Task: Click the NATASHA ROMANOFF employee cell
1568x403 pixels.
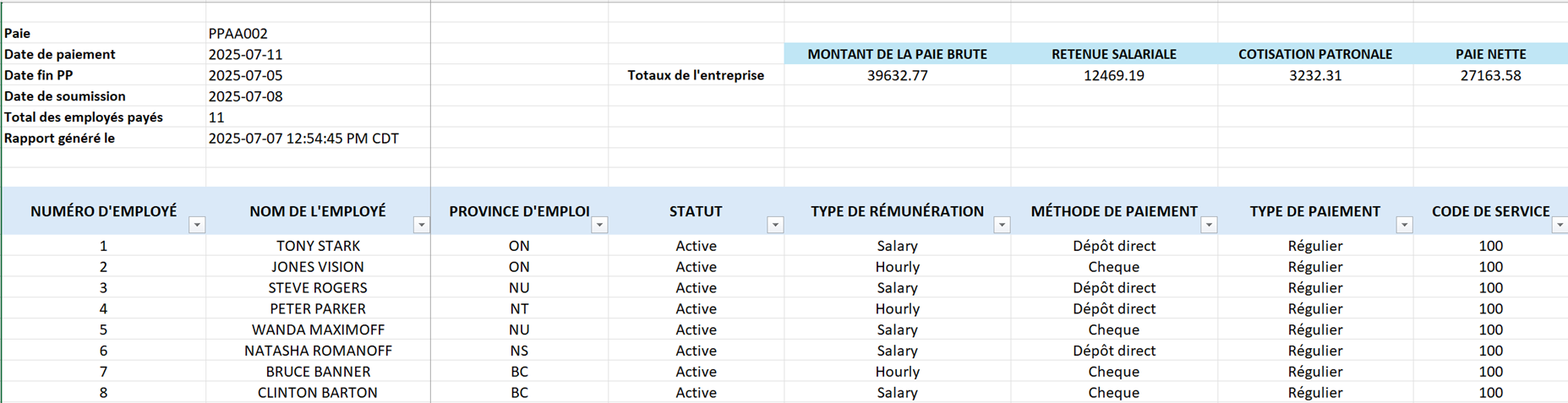Action: click(x=318, y=351)
